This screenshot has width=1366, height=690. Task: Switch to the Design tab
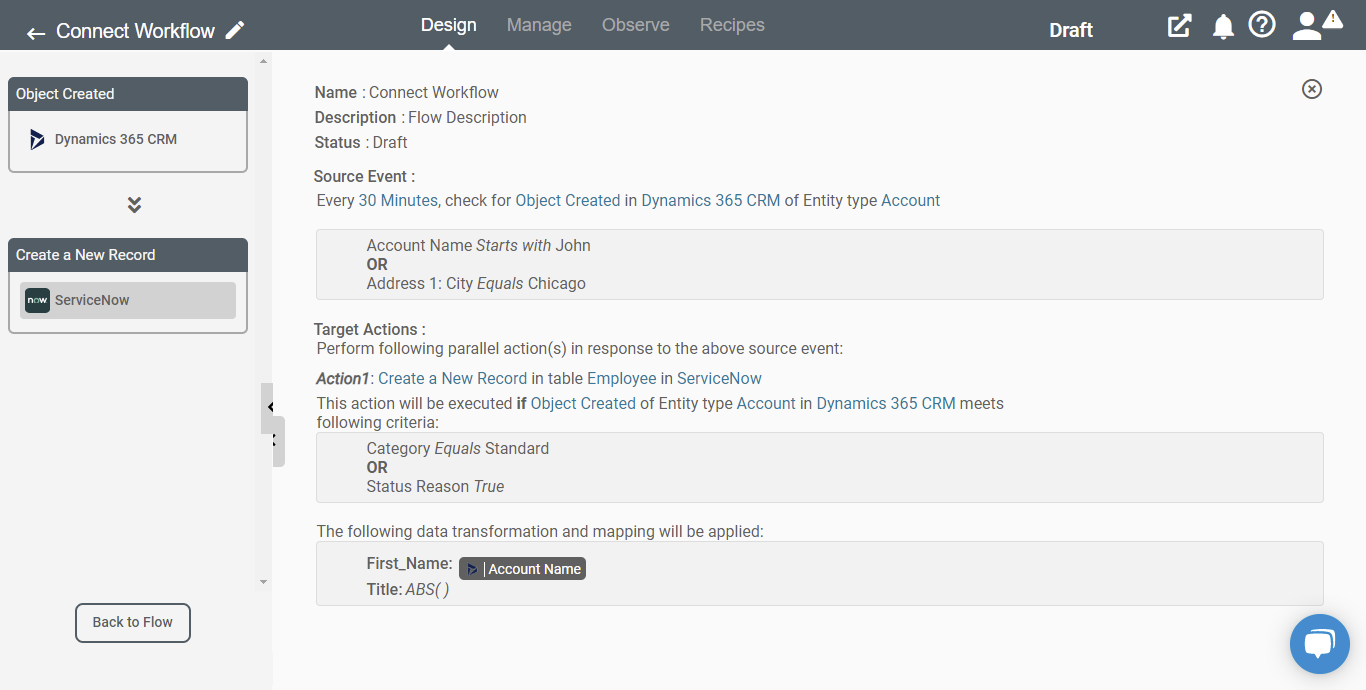tap(449, 25)
